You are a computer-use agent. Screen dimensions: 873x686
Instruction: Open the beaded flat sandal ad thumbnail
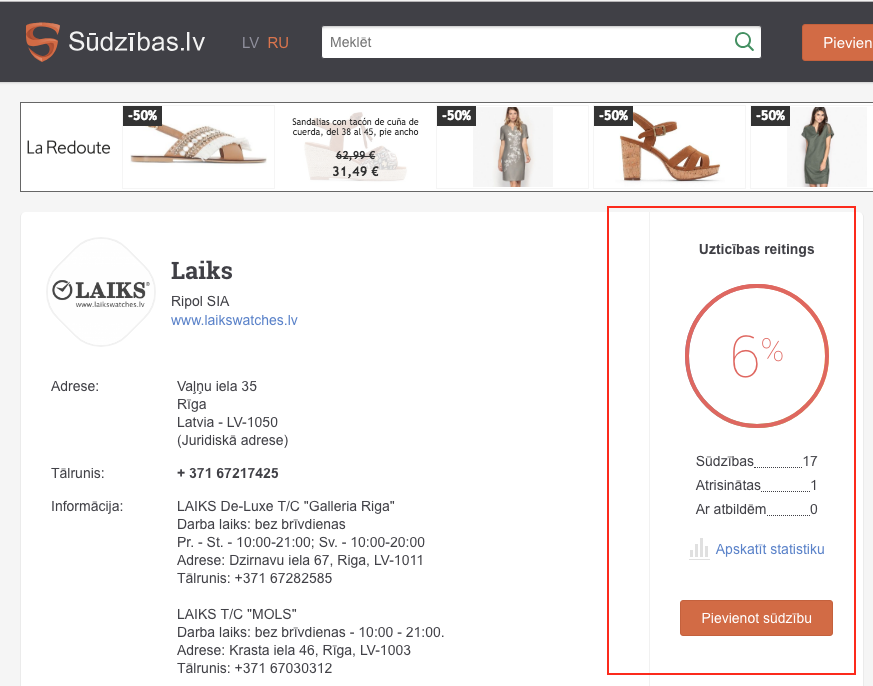(x=198, y=147)
